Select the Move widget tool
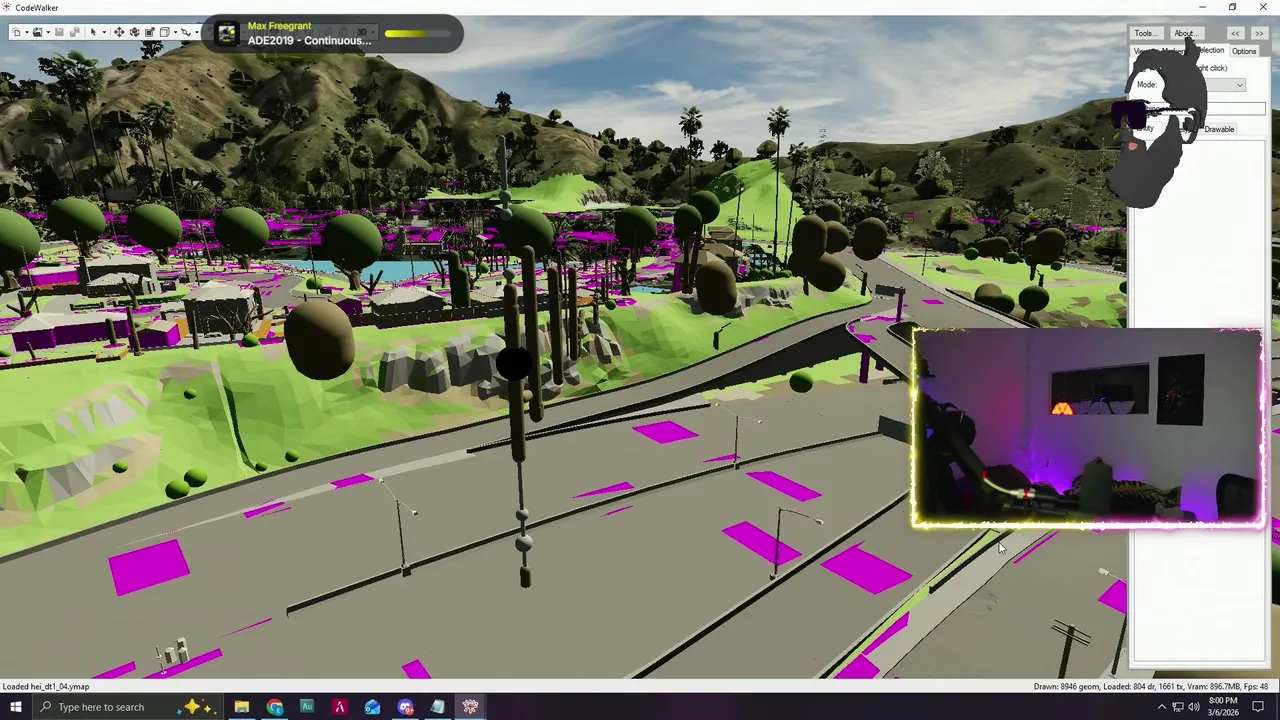The height and width of the screenshot is (720, 1280). pyautogui.click(x=119, y=32)
